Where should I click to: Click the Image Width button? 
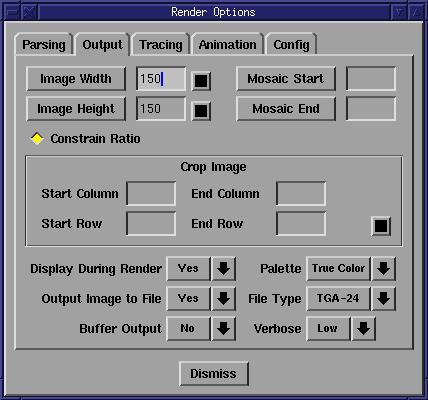[76, 79]
